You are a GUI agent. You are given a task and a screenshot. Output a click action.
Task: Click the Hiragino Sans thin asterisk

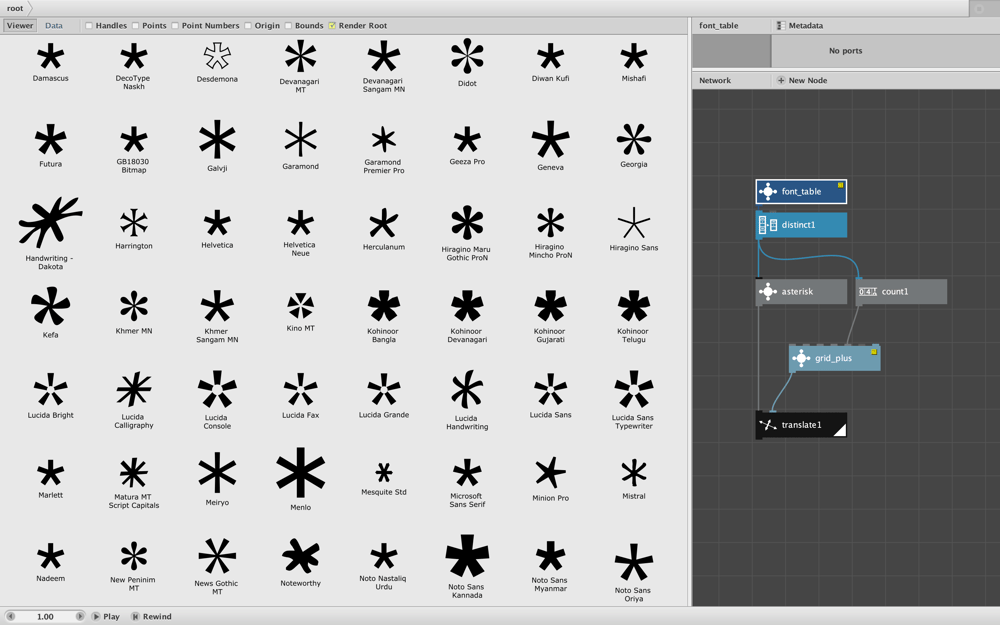pyautogui.click(x=633, y=223)
